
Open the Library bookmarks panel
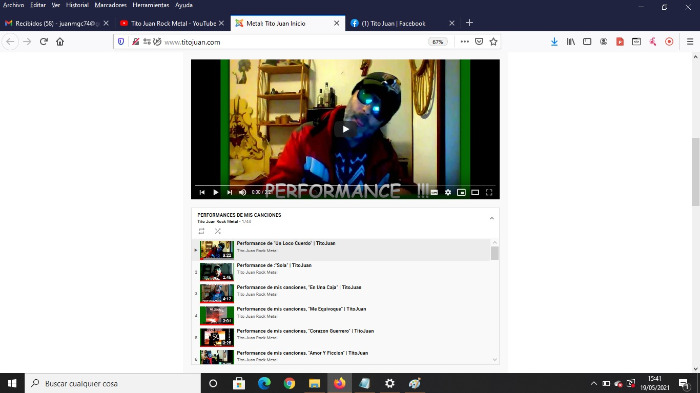(x=571, y=42)
